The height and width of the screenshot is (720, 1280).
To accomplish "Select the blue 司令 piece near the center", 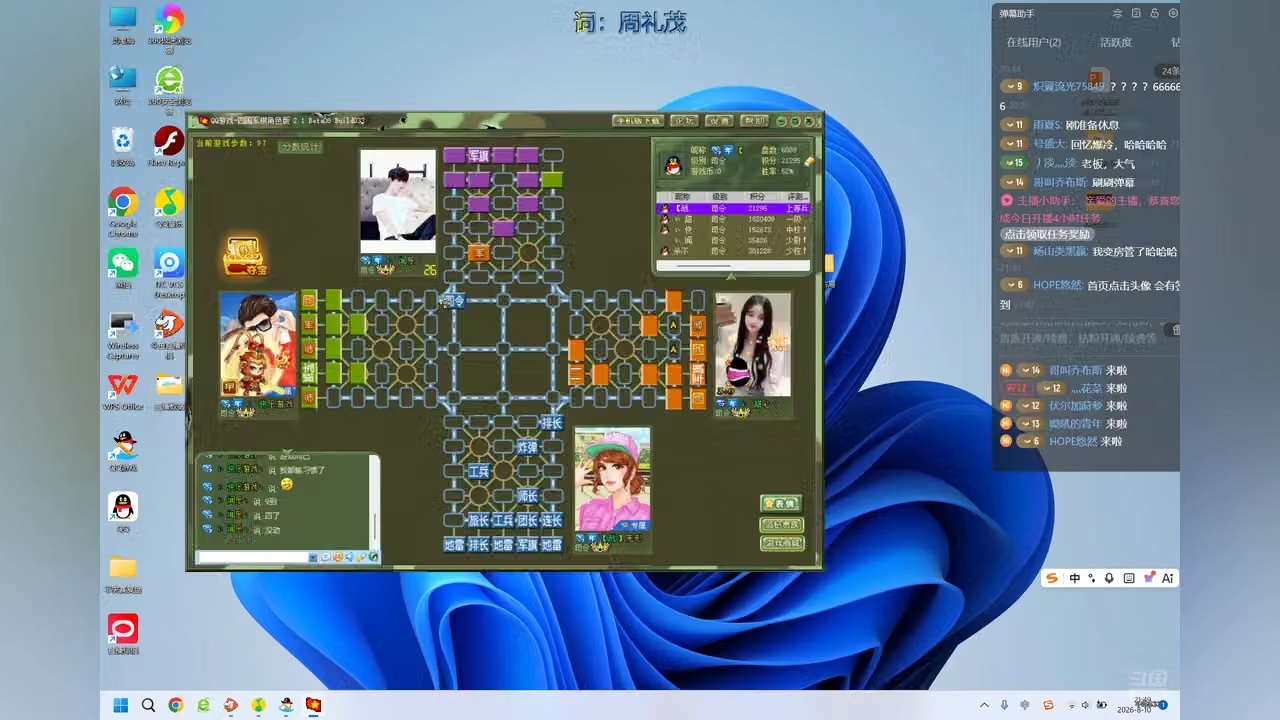I will coord(454,301).
